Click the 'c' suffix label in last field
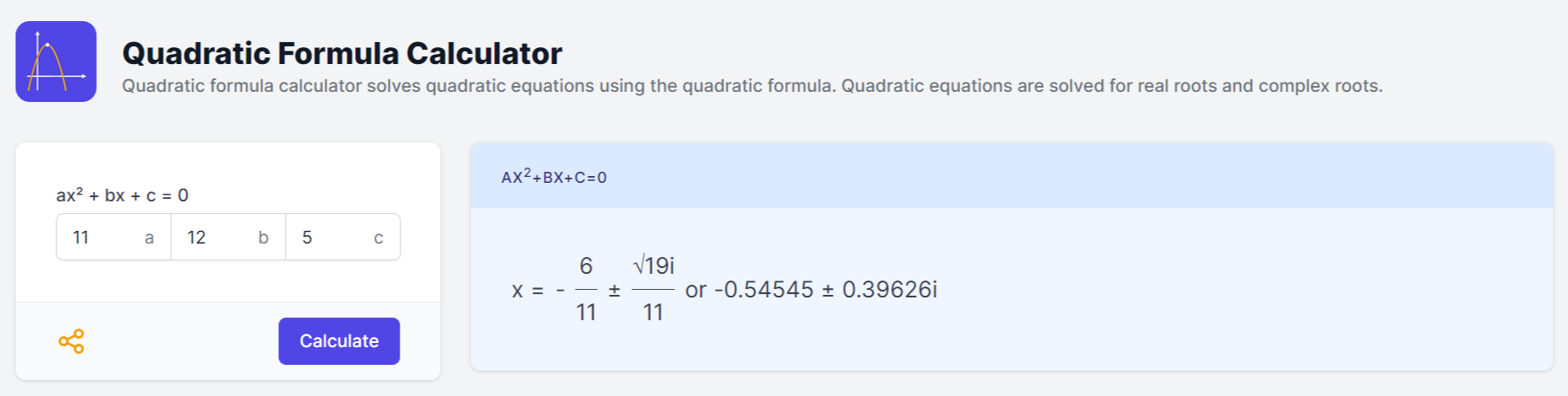1568x396 pixels. click(x=379, y=238)
